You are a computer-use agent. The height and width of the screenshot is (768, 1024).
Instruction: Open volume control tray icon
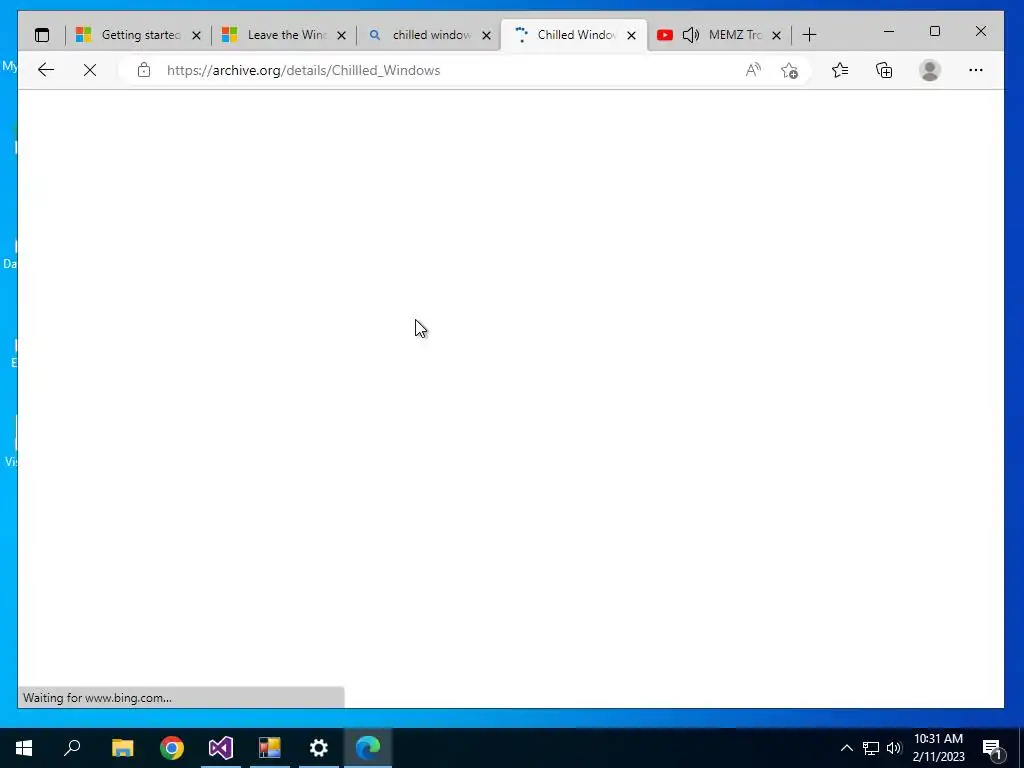(894, 748)
